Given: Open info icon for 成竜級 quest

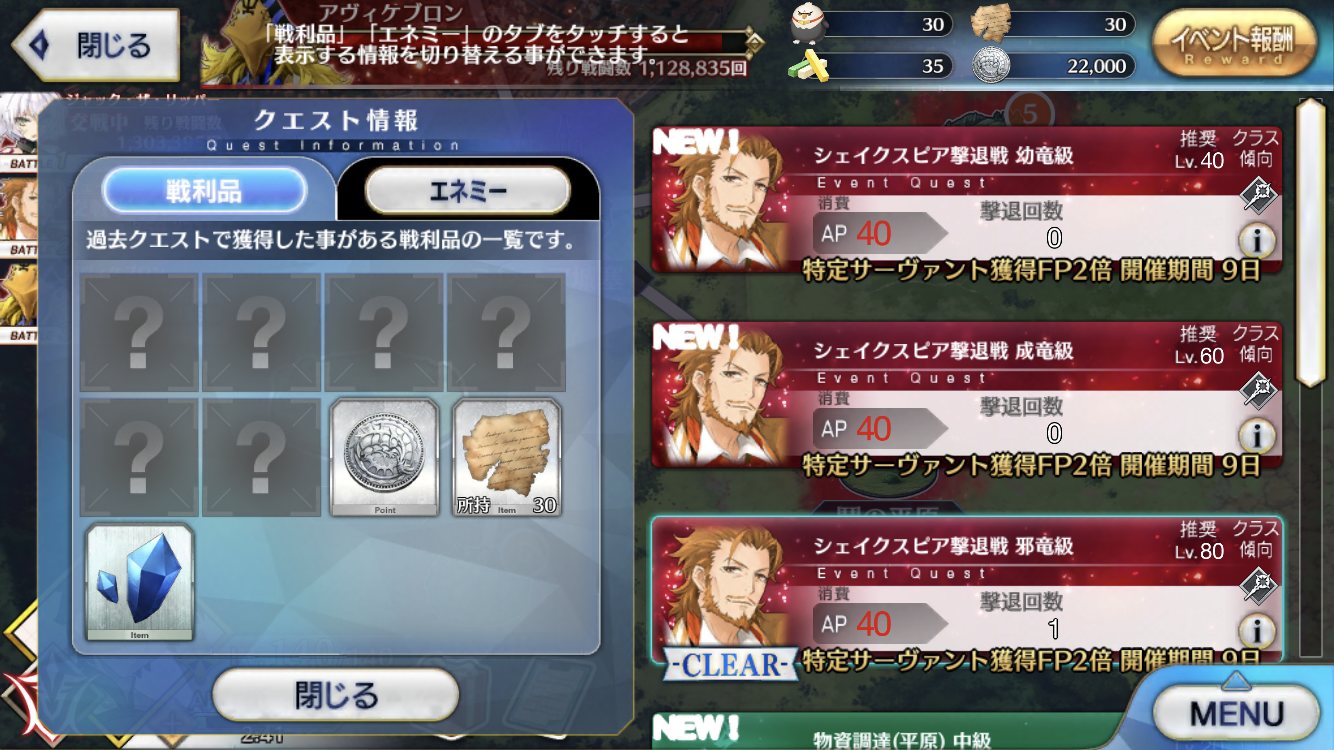Looking at the screenshot, I should click(1256, 435).
